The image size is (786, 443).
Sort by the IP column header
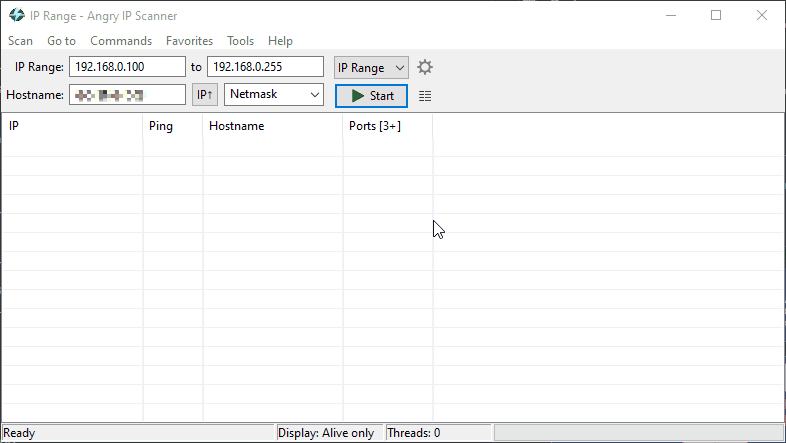point(72,126)
